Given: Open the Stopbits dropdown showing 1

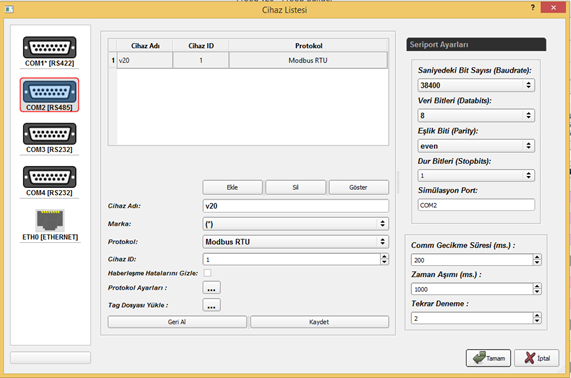Looking at the screenshot, I should coord(476,176).
